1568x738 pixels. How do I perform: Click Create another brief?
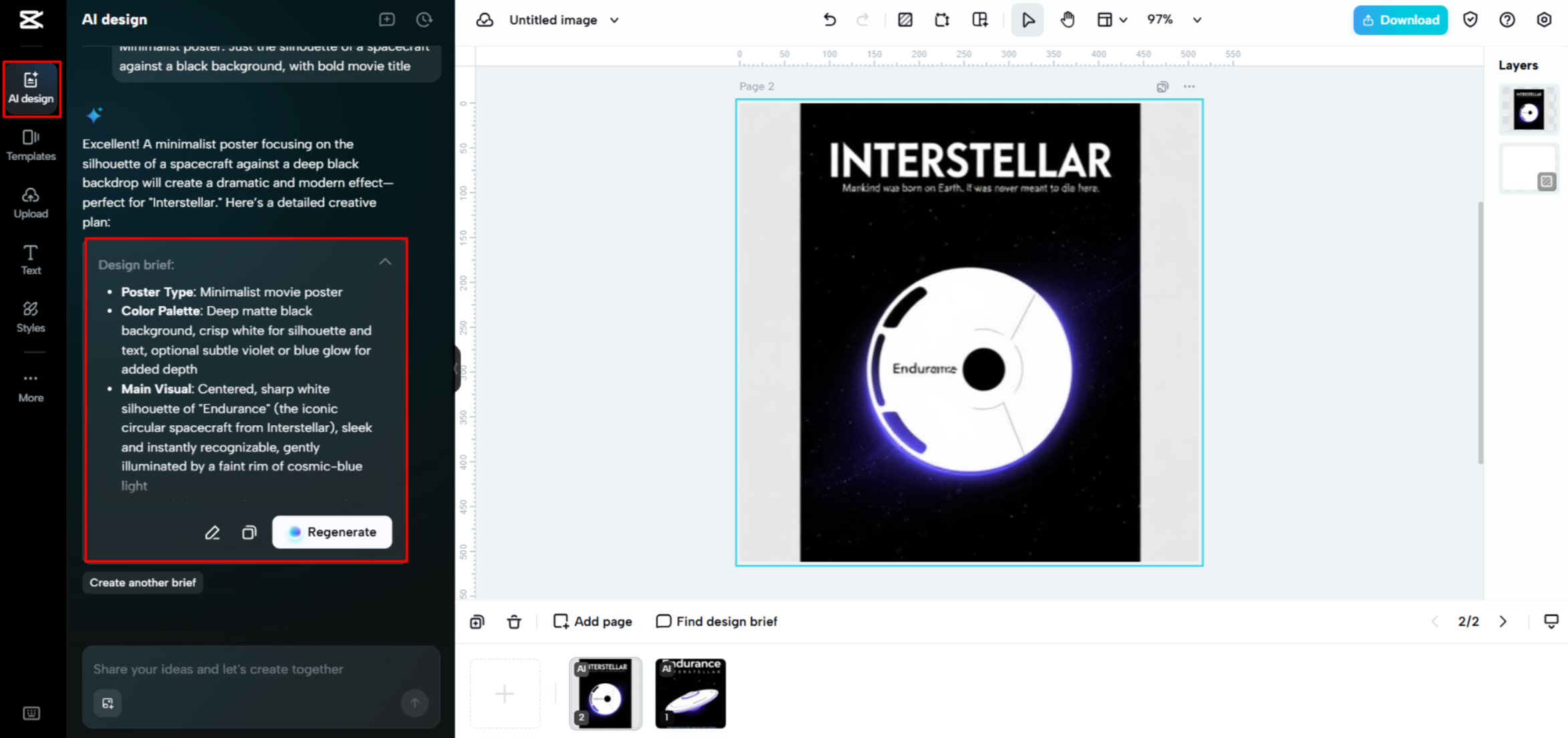pos(142,582)
